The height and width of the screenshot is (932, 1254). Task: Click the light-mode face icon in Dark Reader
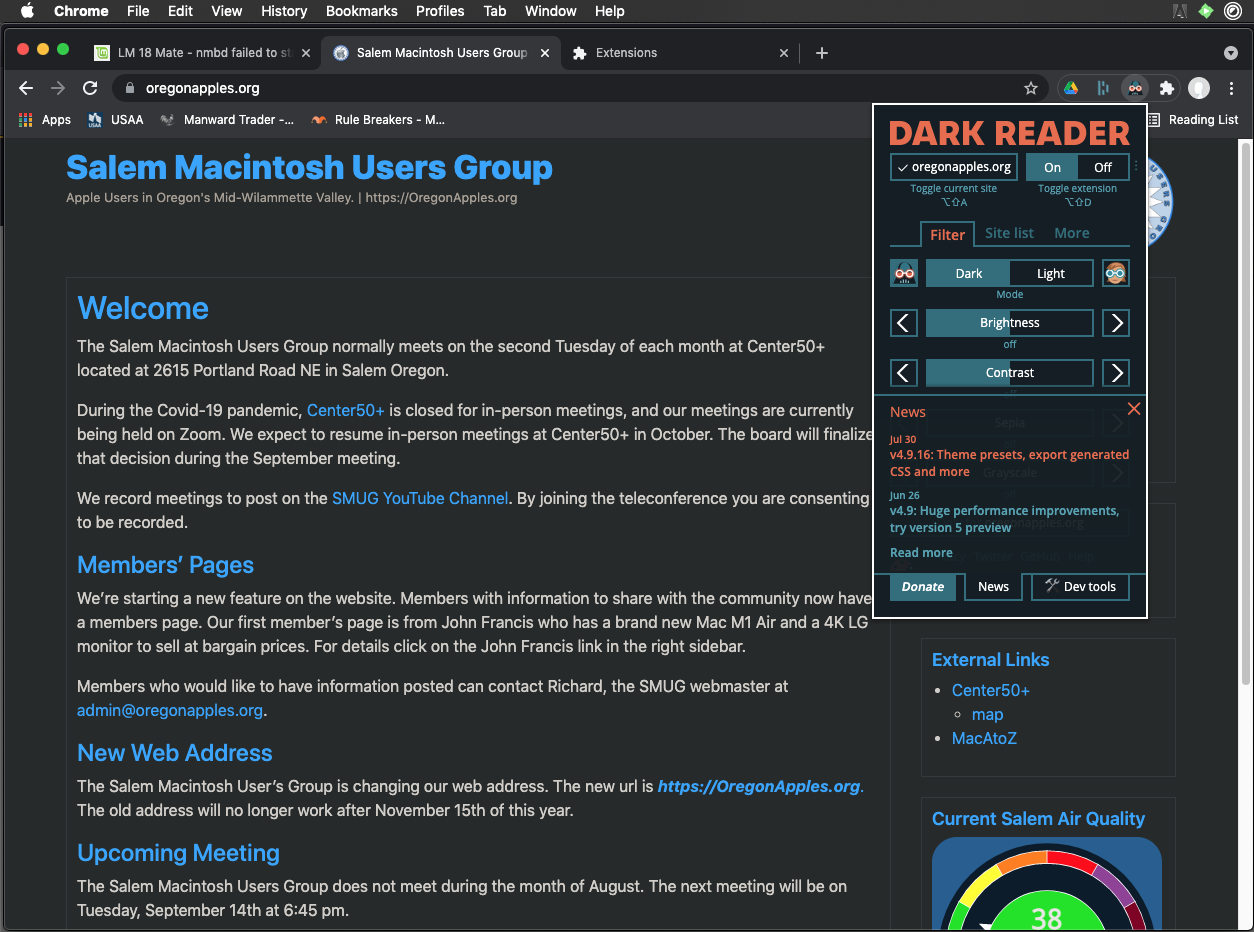tap(1116, 273)
